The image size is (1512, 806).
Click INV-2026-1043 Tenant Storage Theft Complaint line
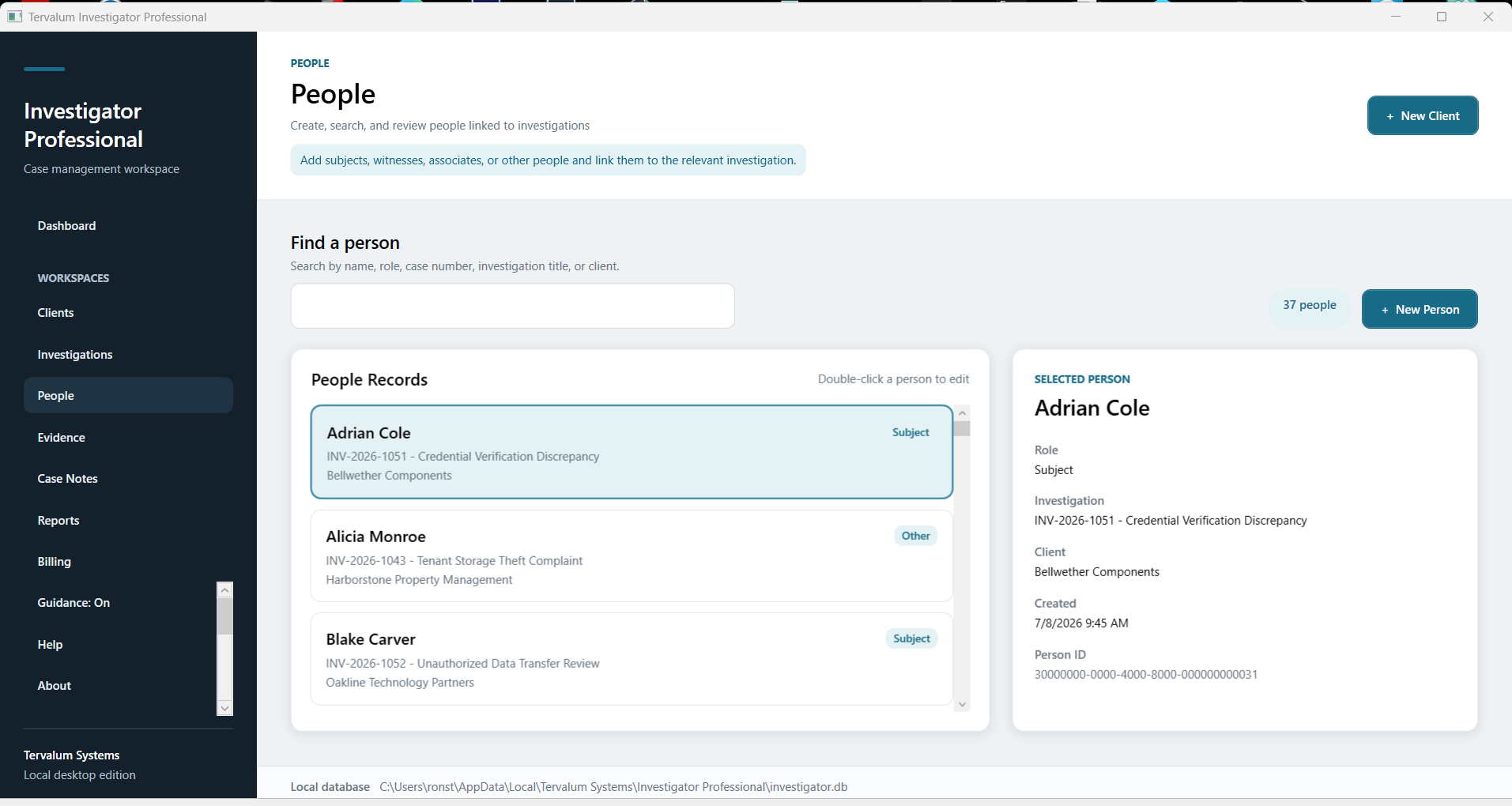[x=454, y=561]
